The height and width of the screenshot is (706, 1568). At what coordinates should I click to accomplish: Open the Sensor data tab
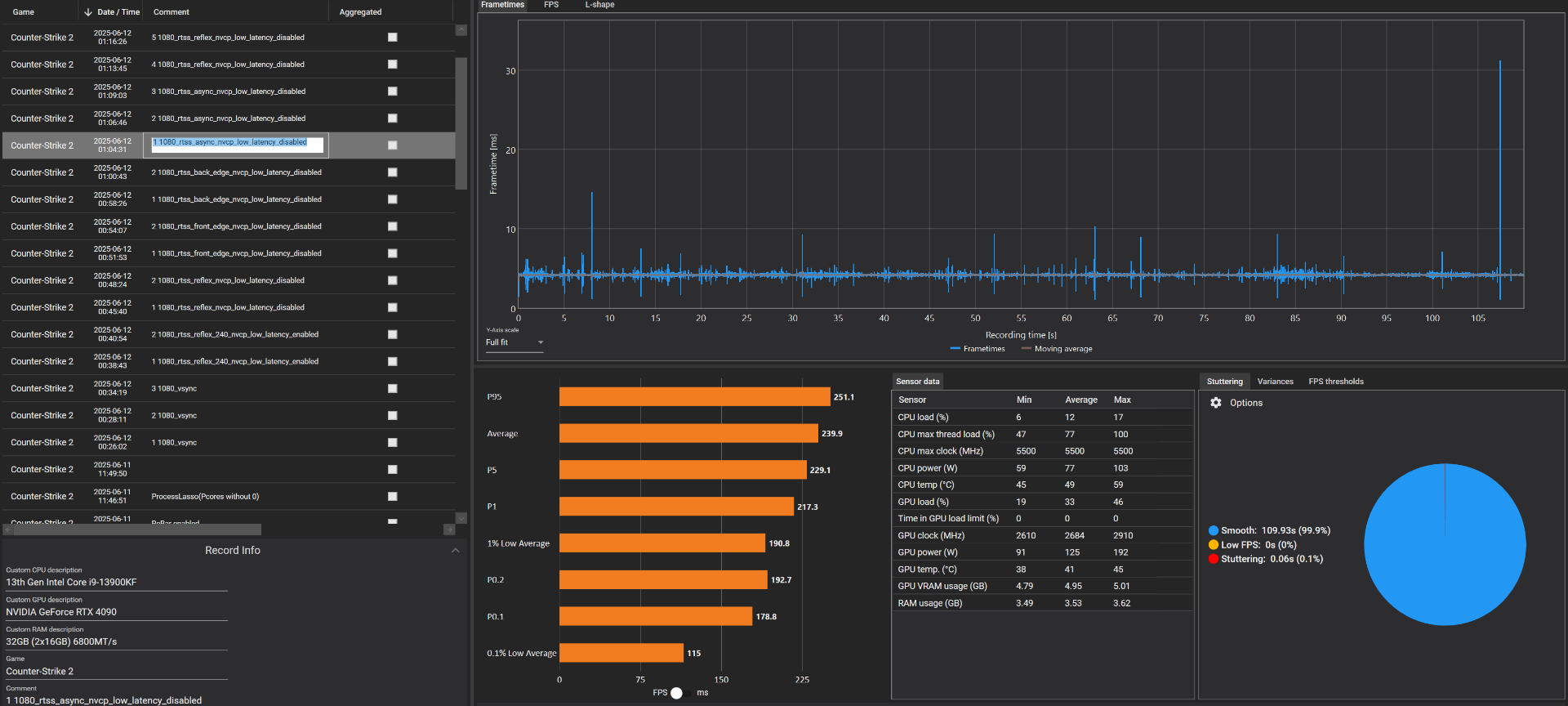[917, 382]
